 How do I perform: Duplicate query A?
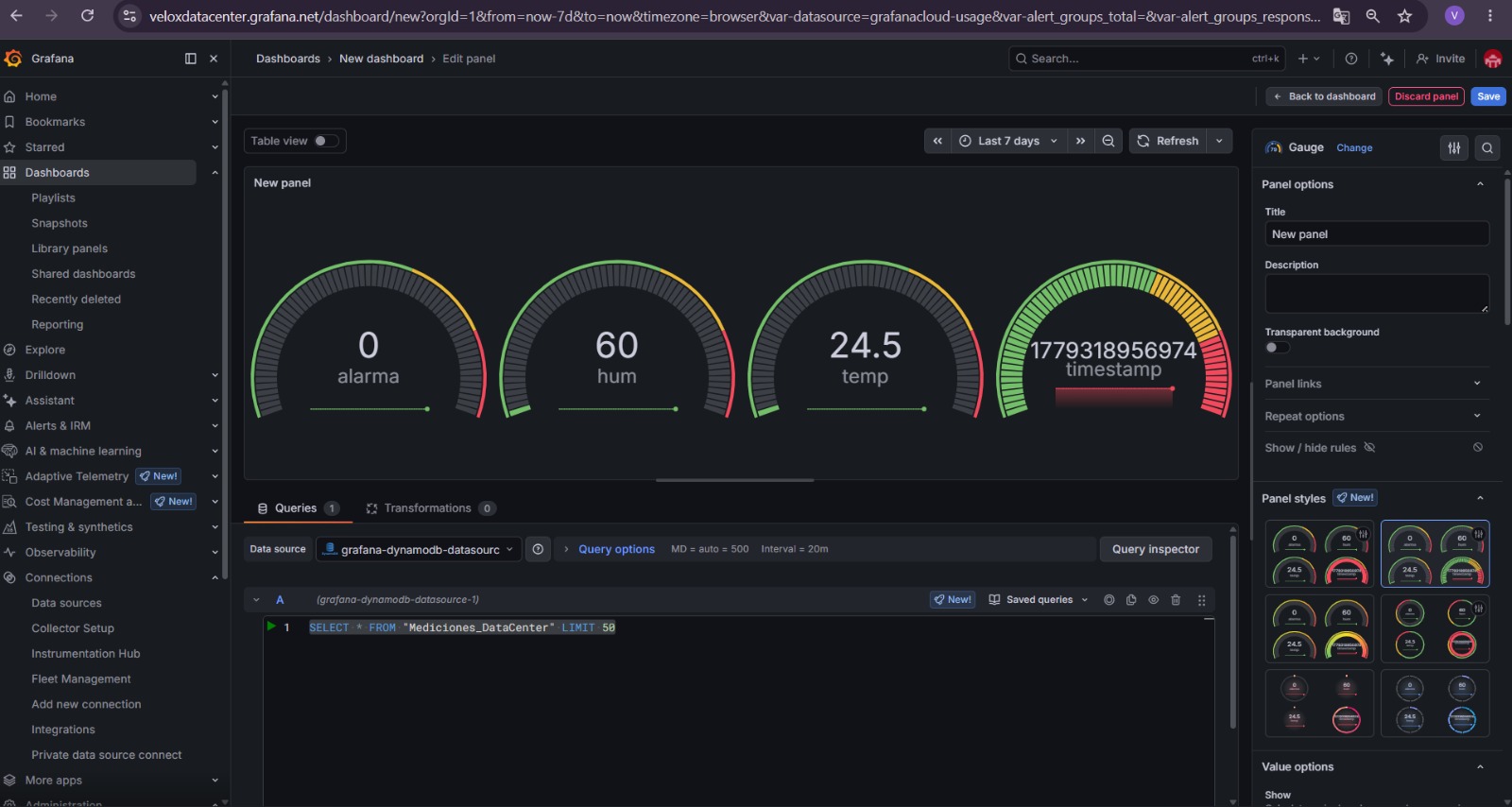[1131, 600]
